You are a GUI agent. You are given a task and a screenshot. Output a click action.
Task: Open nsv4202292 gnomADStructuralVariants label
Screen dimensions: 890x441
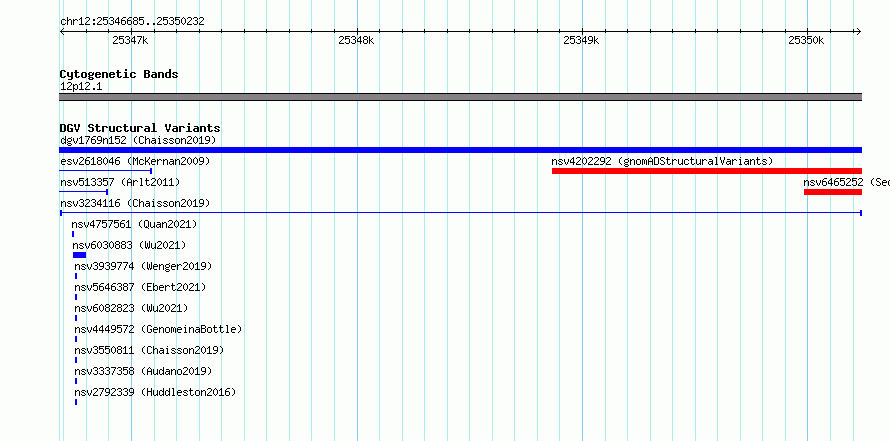point(662,161)
